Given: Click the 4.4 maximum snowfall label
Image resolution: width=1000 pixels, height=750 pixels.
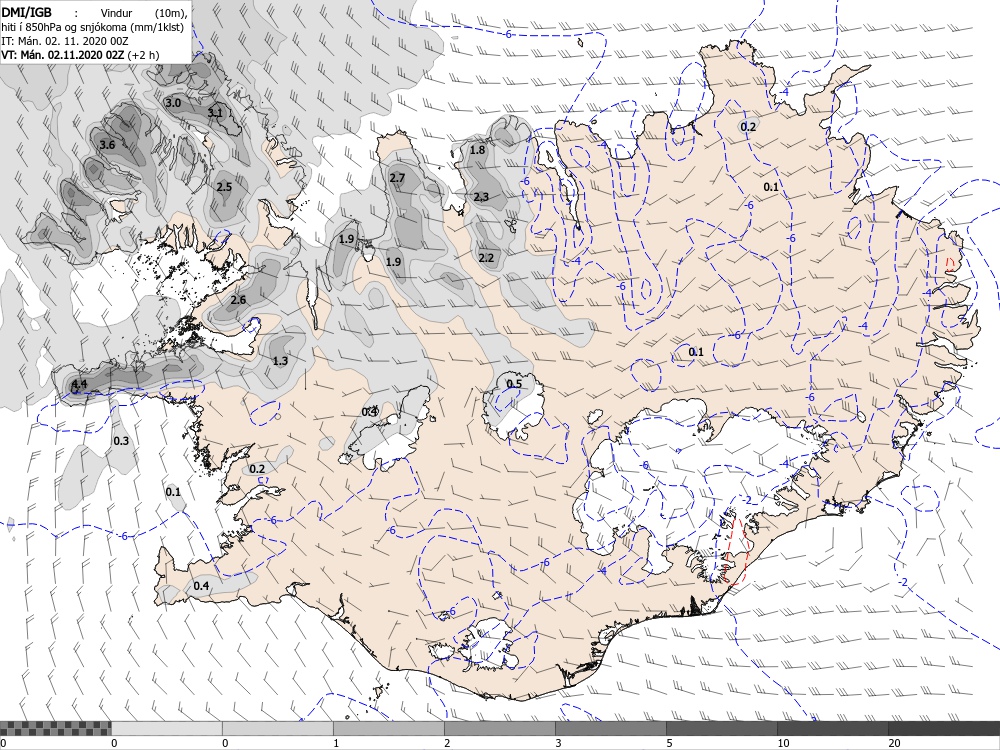Looking at the screenshot, I should tap(79, 384).
